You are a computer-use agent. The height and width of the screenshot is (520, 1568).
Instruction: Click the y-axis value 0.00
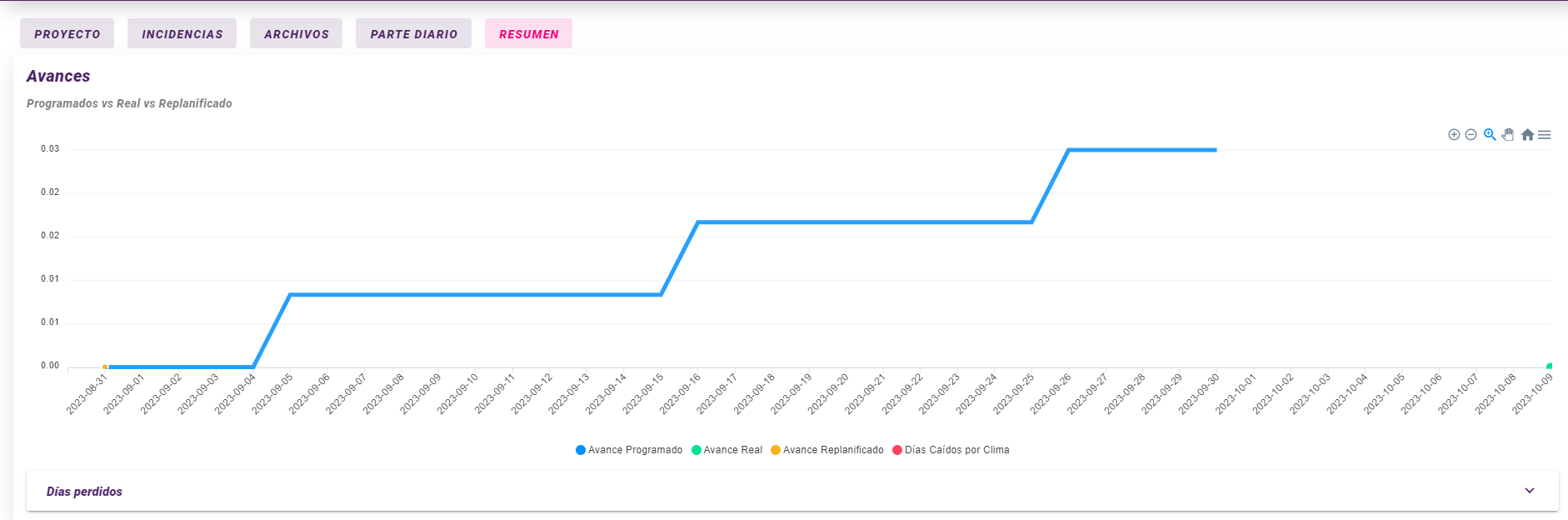(50, 366)
